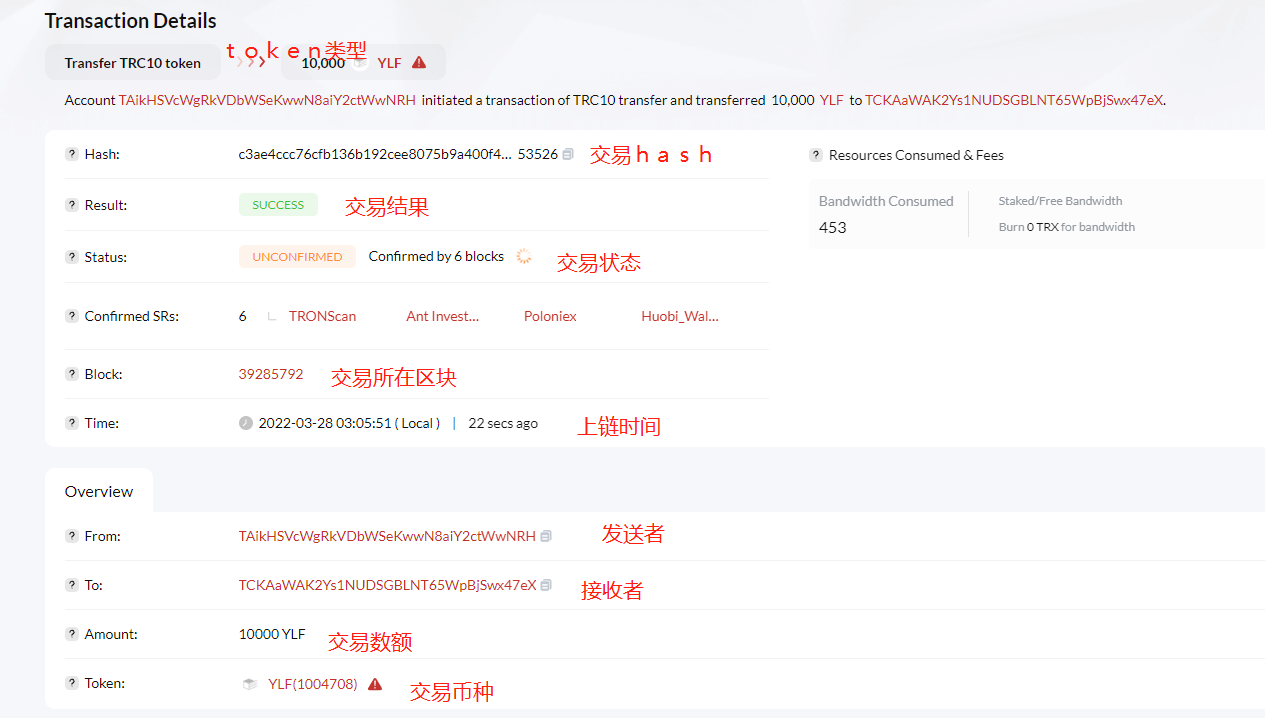Image resolution: width=1265 pixels, height=718 pixels.
Task: Click the clock icon before the transaction time
Action: 246,423
